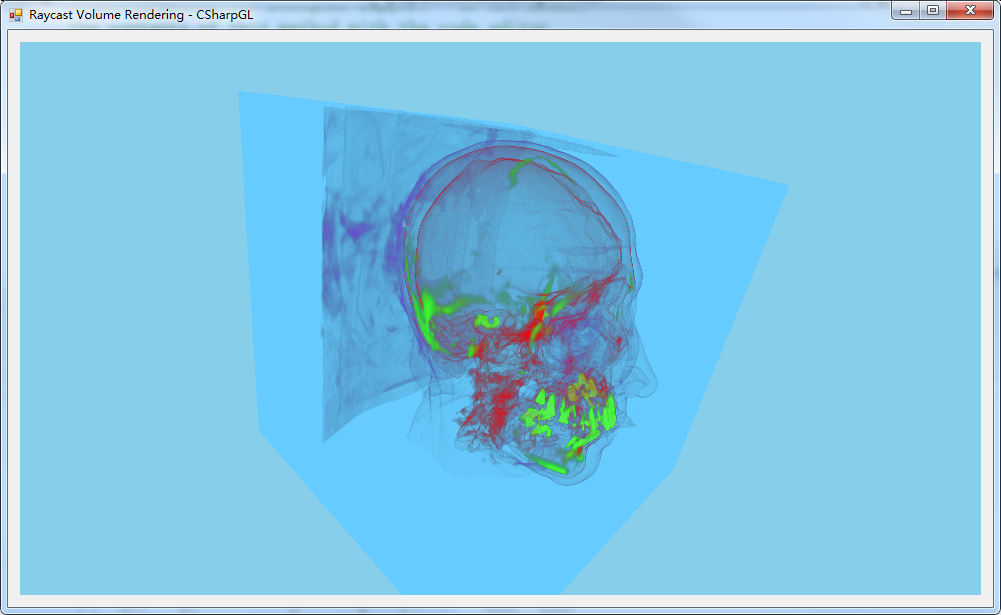Viewport: 1001px width, 615px height.
Task: Click the application icon in the title bar
Action: pos(15,15)
